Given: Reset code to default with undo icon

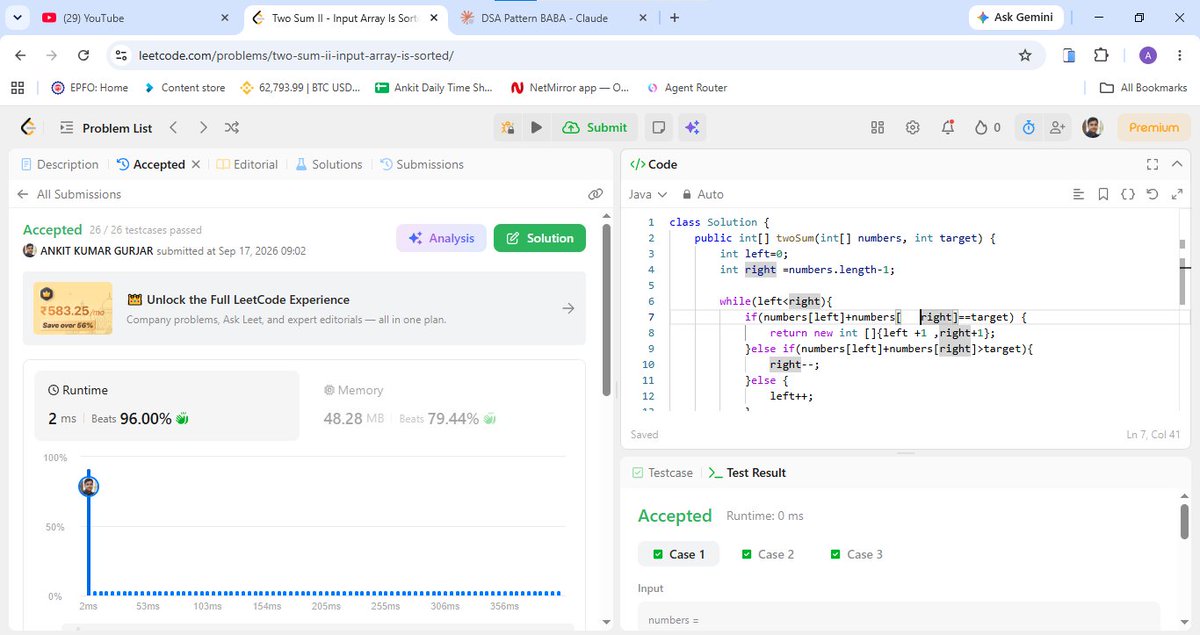Looking at the screenshot, I should 1152,194.
